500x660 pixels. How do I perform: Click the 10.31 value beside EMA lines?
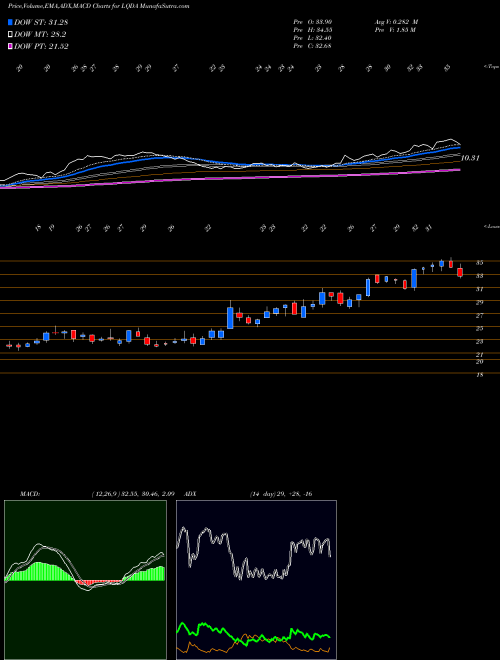(470, 158)
